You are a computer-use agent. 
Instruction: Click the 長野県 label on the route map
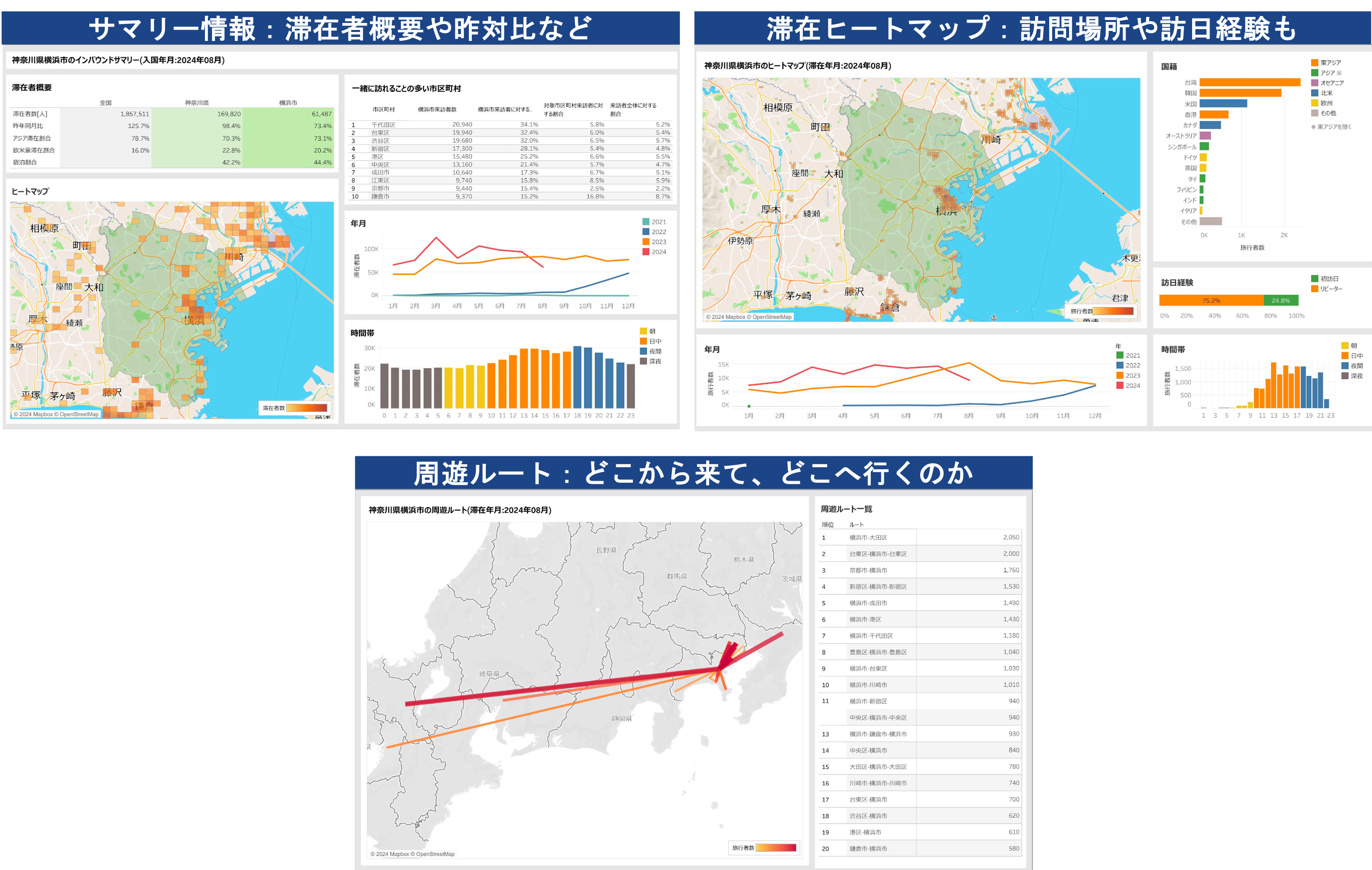tap(606, 550)
